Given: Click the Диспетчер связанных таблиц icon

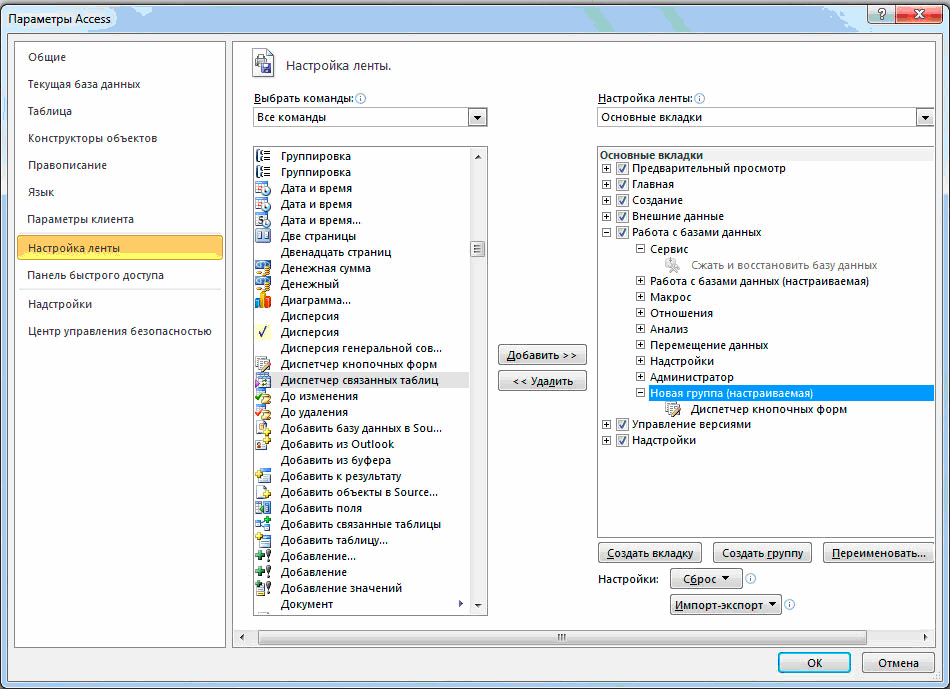Looking at the screenshot, I should click(x=263, y=380).
